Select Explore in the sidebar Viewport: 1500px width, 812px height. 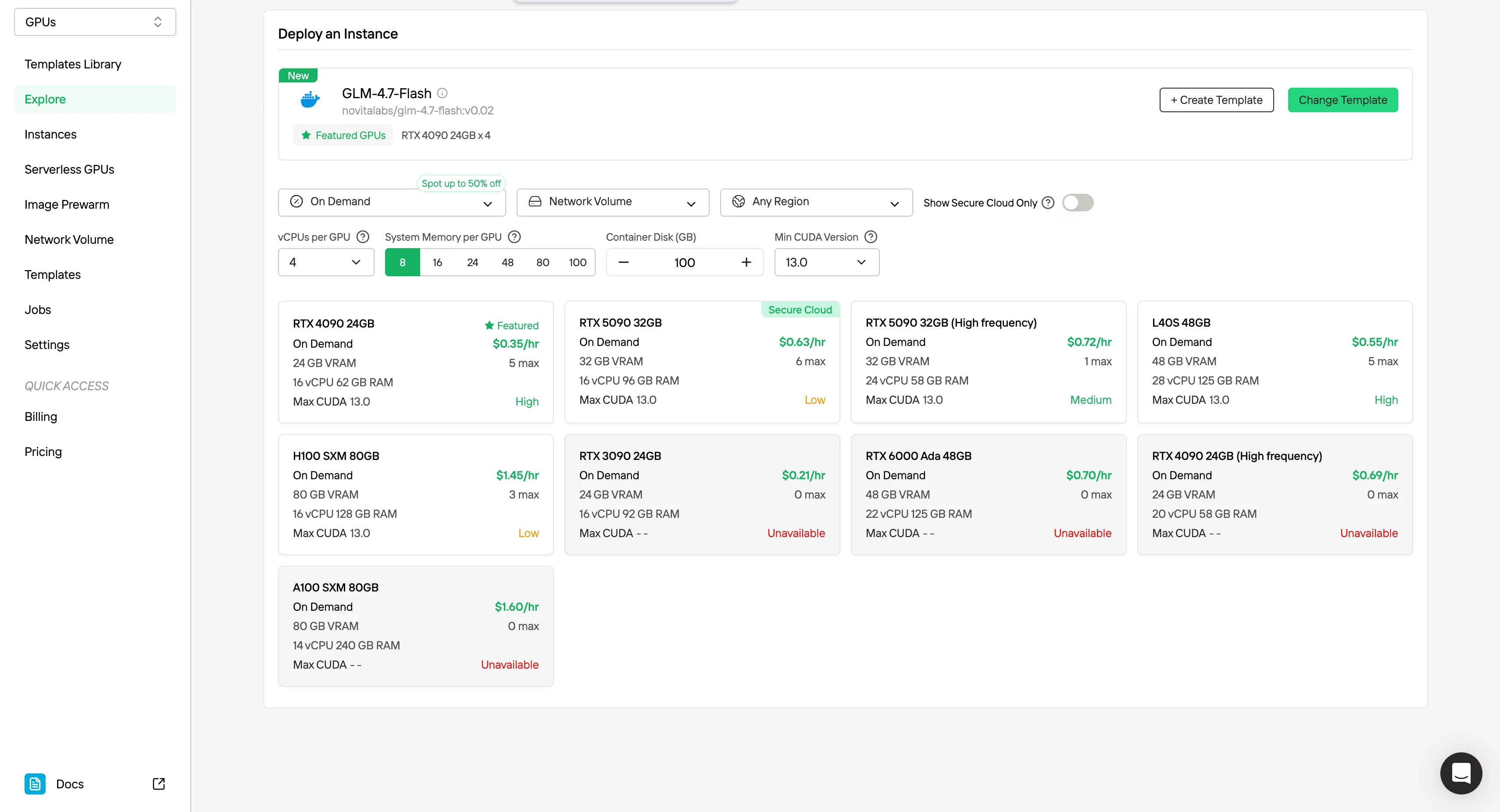click(x=95, y=99)
